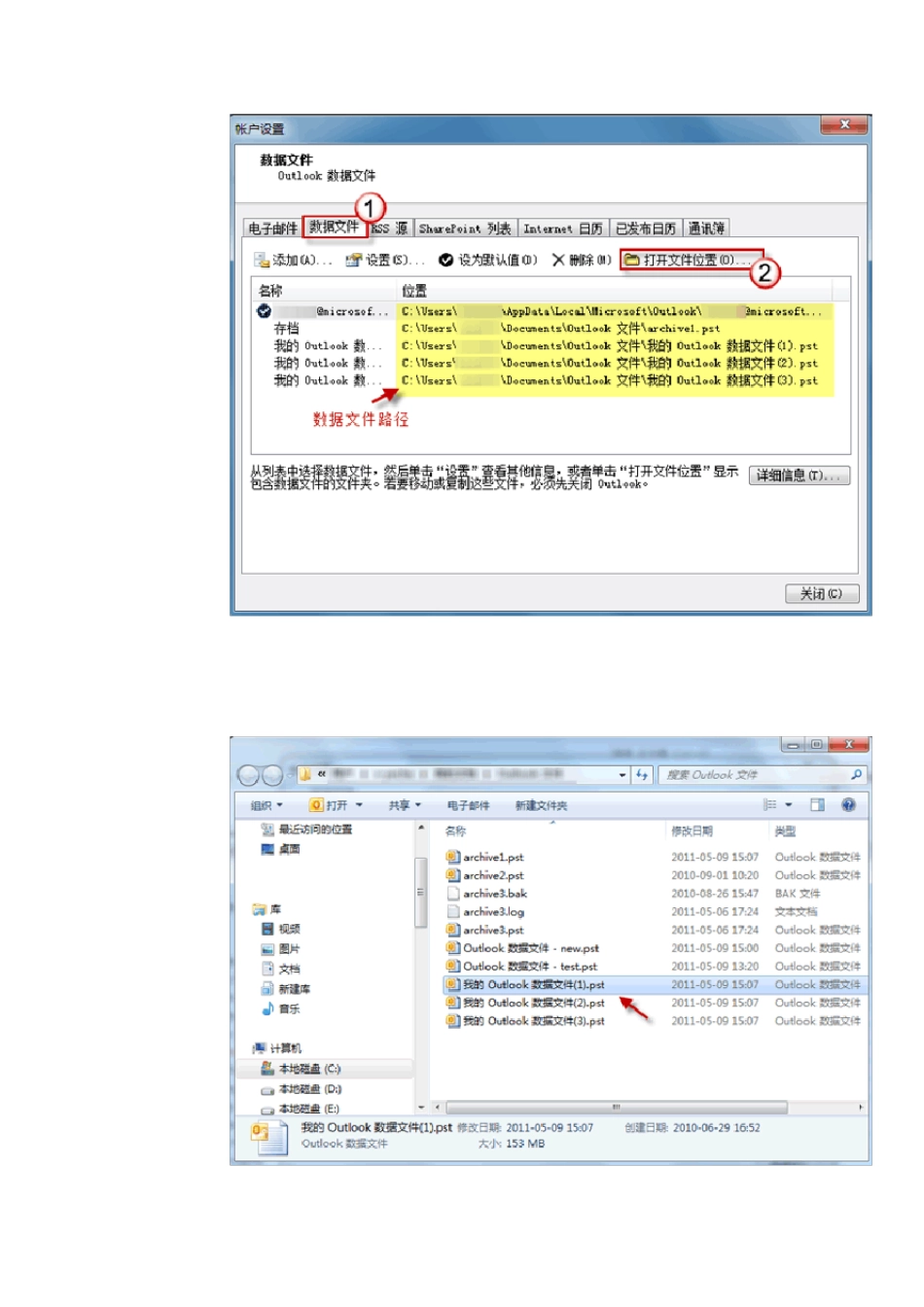The height and width of the screenshot is (1307, 924).
Task: Open the 文档 library
Action: [x=280, y=969]
